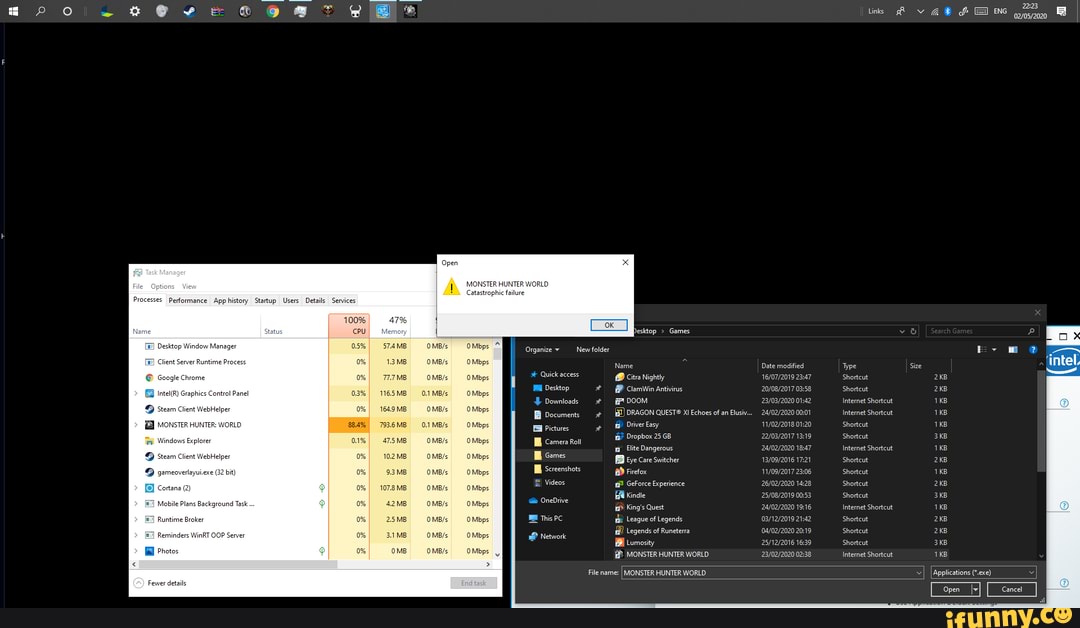Open the view options dropdown arrow
This screenshot has width=1080, height=628.
click(x=994, y=350)
